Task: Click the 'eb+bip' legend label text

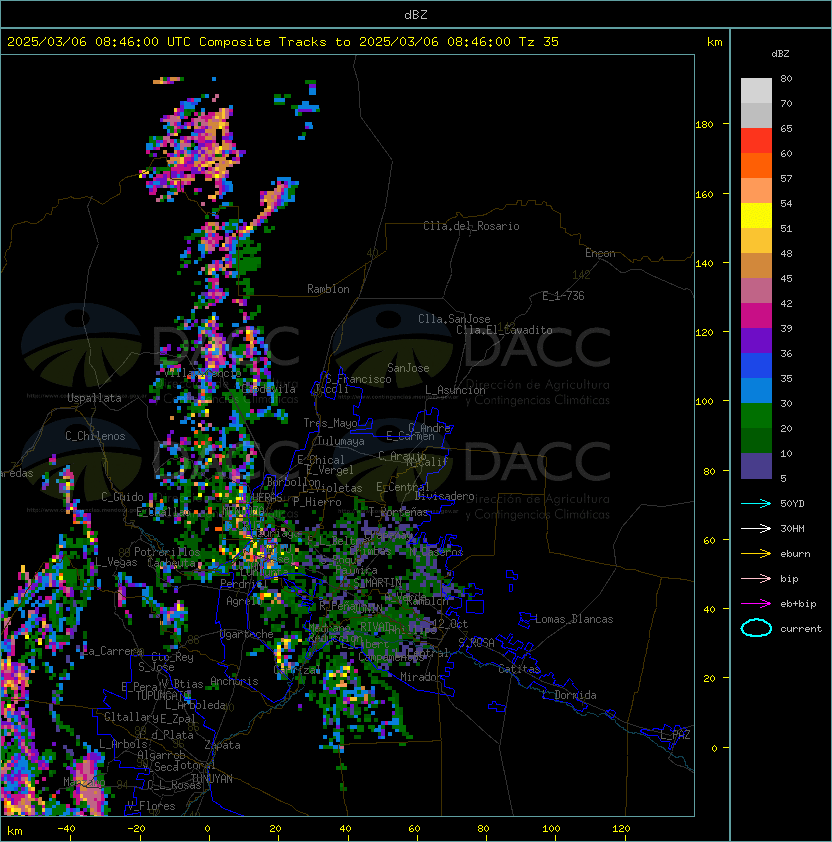Action: click(x=798, y=604)
